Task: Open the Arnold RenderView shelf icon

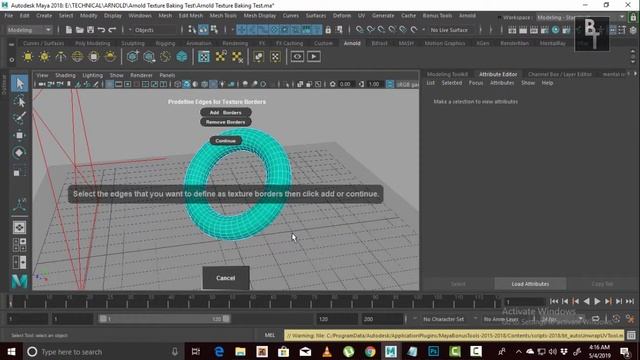Action: [x=297, y=57]
